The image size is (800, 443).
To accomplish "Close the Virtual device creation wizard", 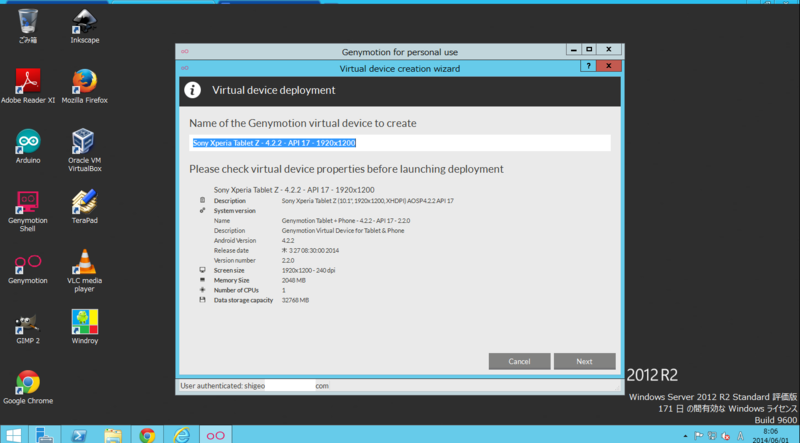I will (609, 66).
